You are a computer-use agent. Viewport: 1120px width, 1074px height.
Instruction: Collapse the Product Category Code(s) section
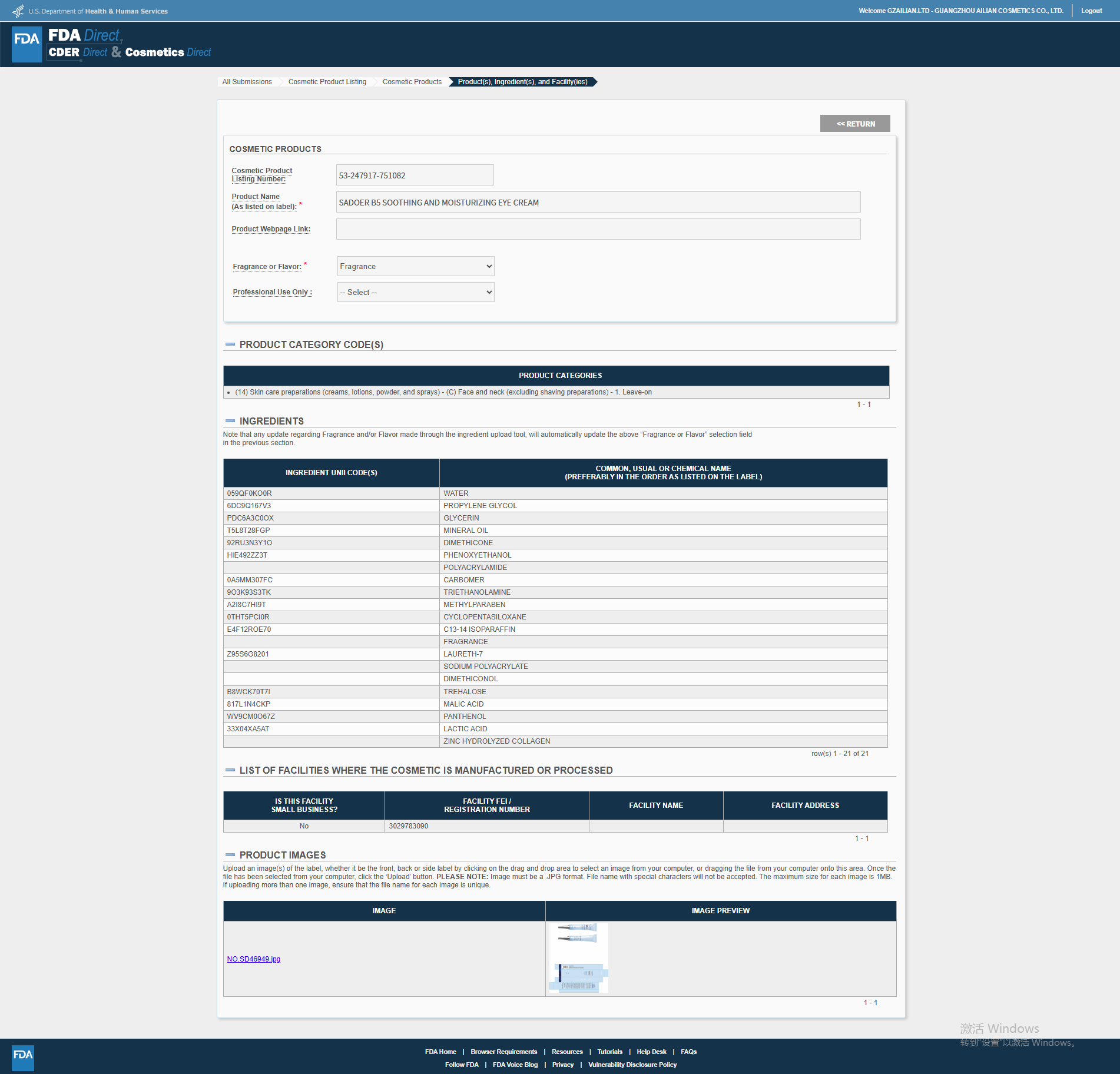(x=230, y=344)
